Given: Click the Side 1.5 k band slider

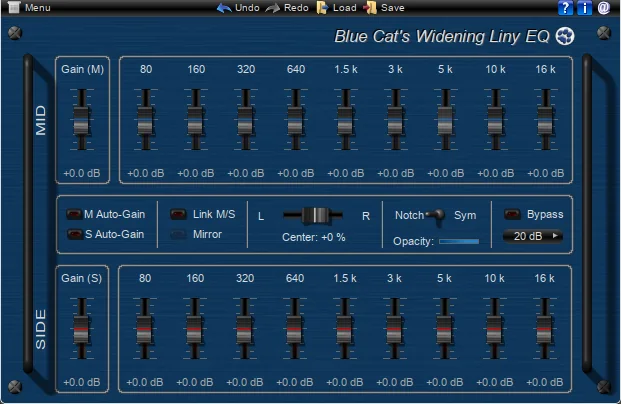Looking at the screenshot, I should 344,329.
